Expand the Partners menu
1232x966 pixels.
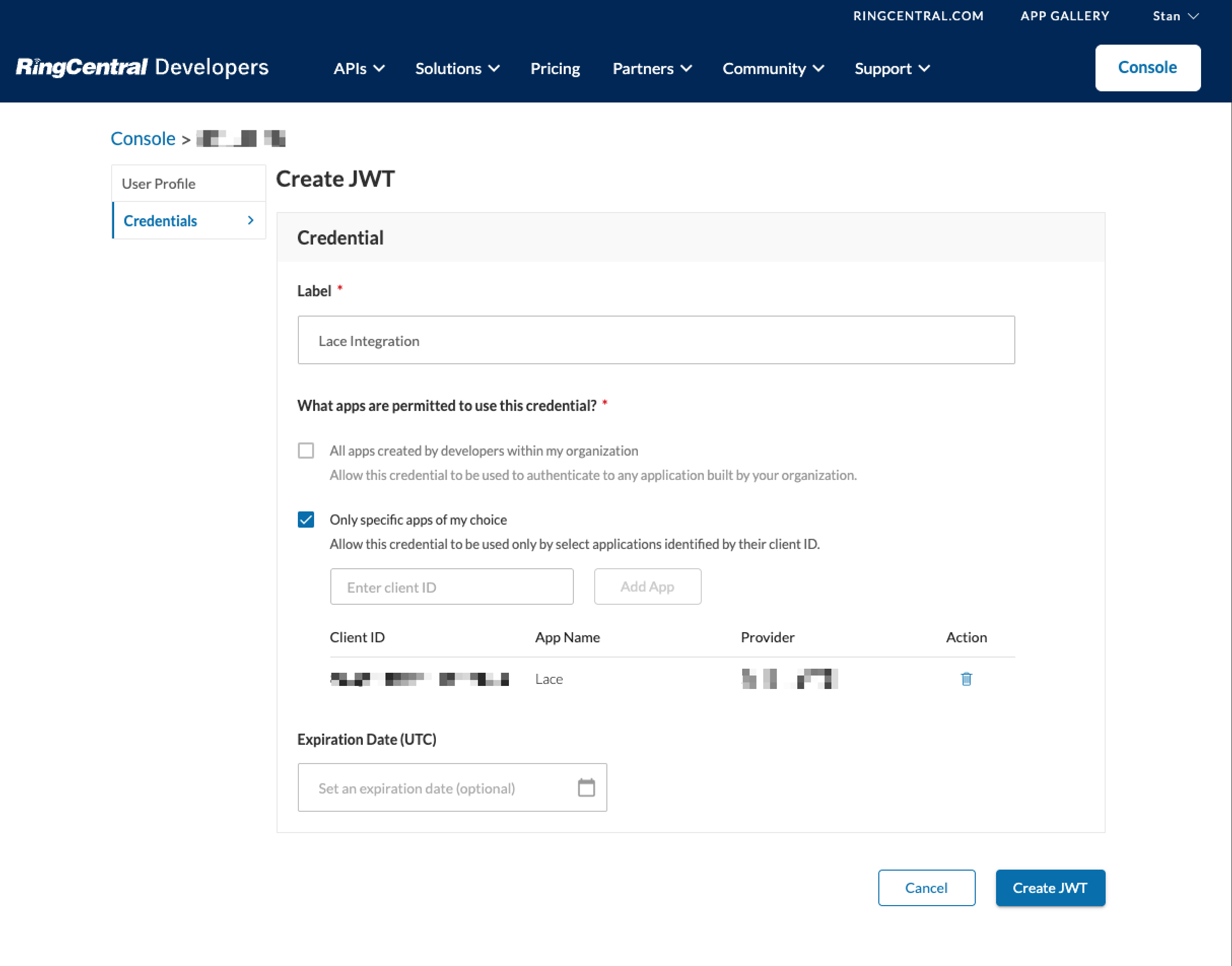pyautogui.click(x=652, y=68)
